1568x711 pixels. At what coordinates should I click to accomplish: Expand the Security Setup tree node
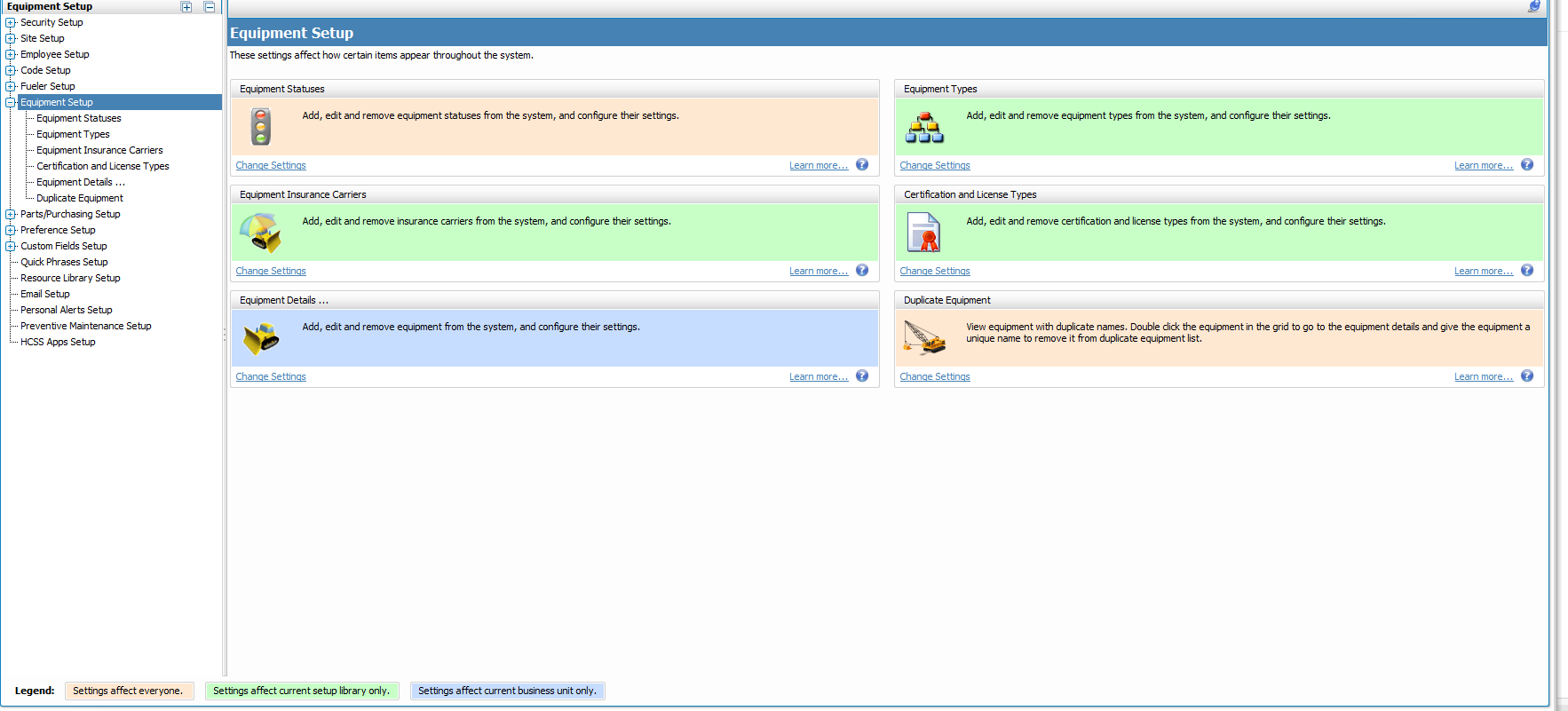click(11, 23)
